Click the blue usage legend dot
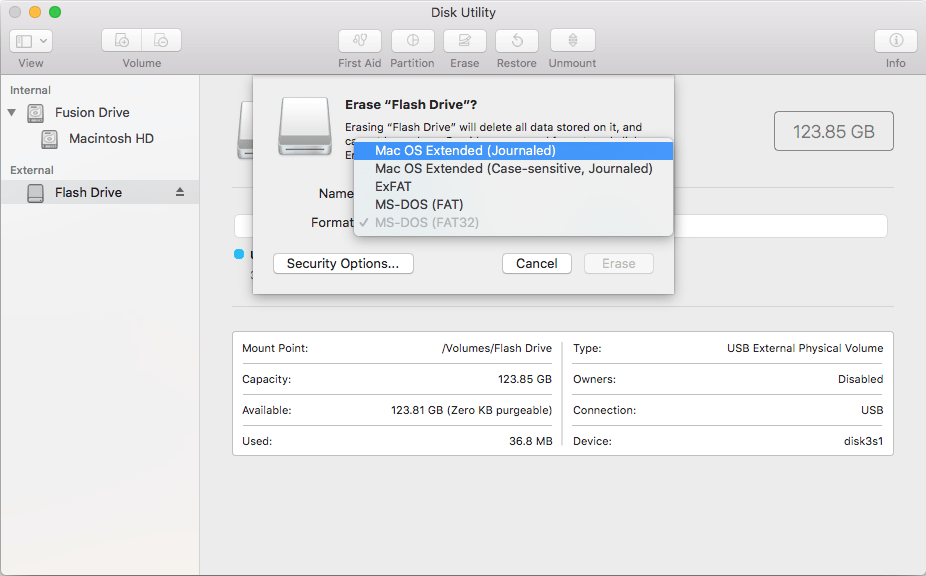Viewport: 926px width, 576px height. click(239, 254)
